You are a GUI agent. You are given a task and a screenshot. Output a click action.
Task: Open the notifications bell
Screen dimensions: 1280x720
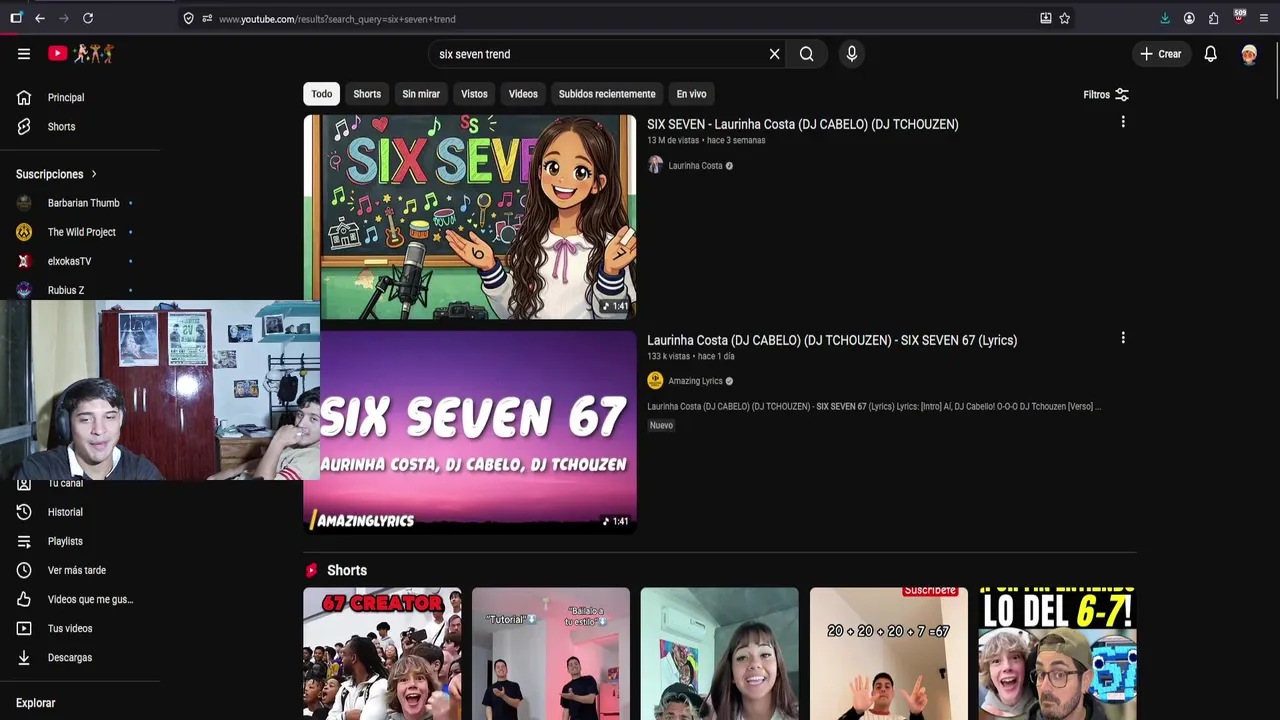pyautogui.click(x=1210, y=54)
